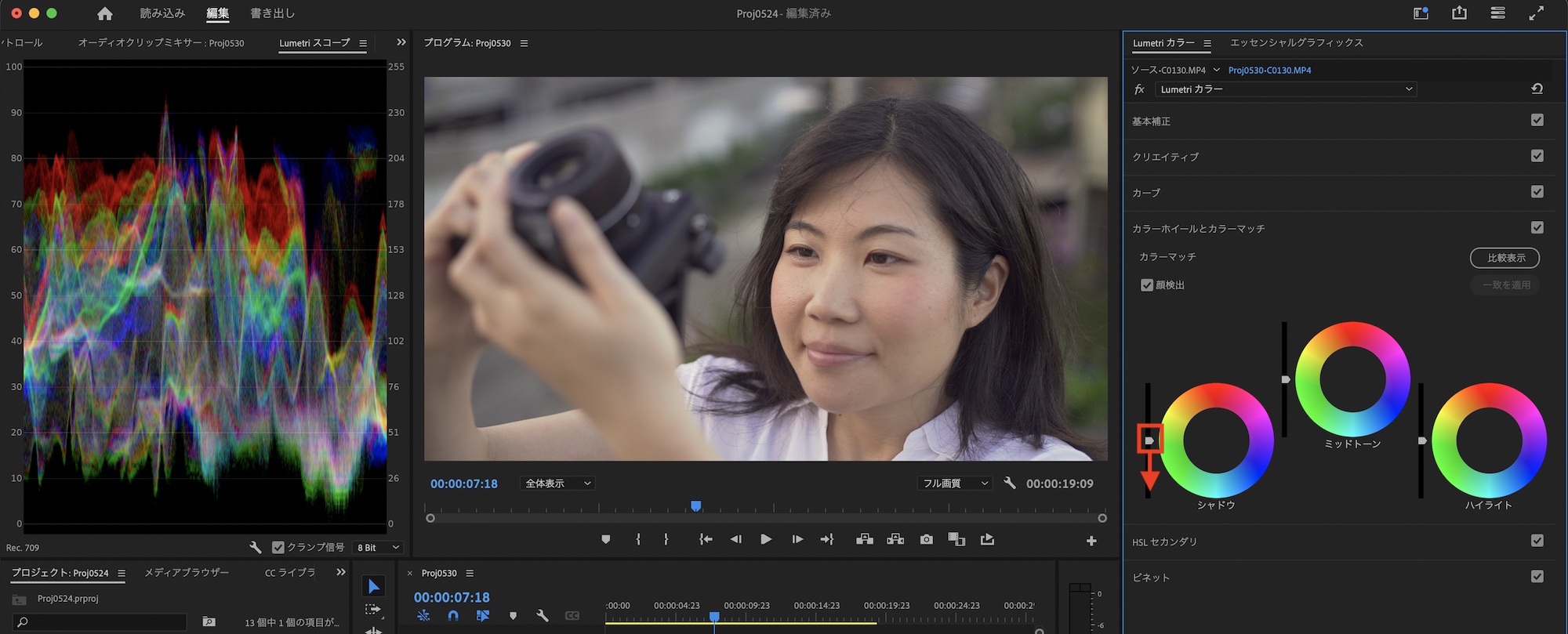The image size is (1568, 634).
Task: Disable the 基本補正 section checkbox
Action: 1537,121
